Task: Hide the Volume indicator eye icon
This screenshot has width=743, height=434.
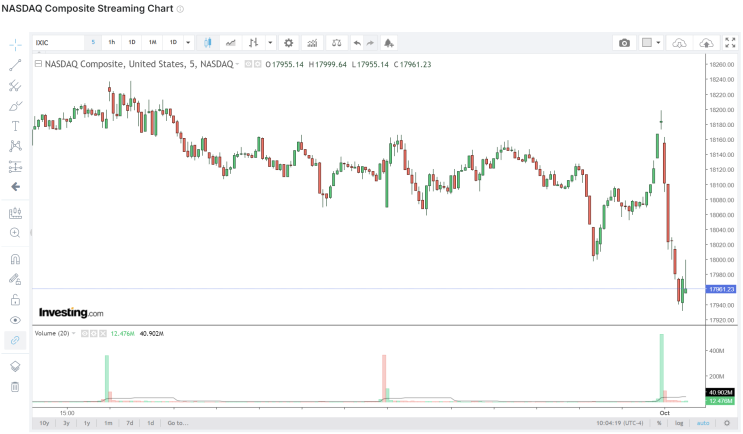Action: (x=84, y=334)
